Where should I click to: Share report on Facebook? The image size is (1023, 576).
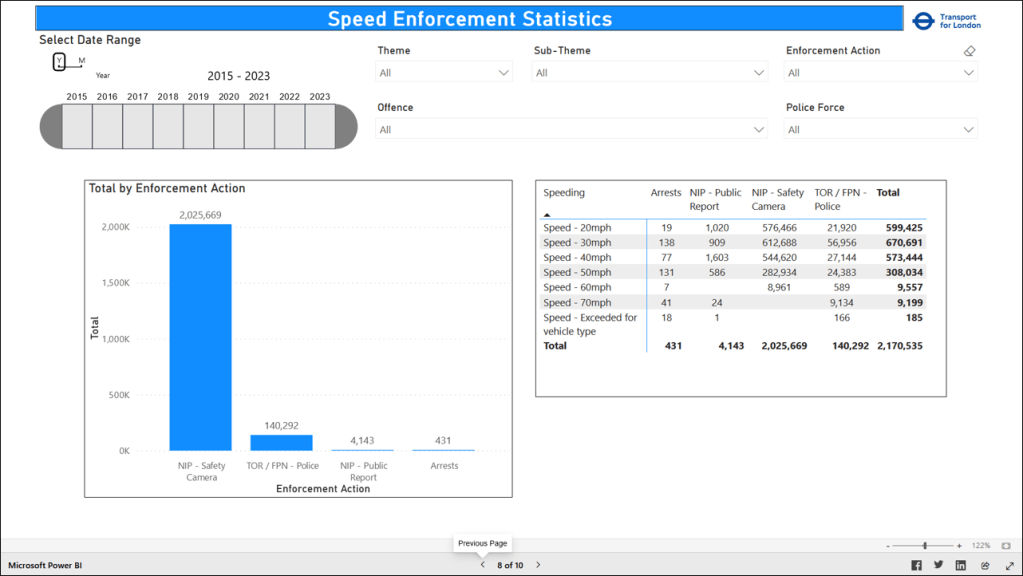click(916, 565)
